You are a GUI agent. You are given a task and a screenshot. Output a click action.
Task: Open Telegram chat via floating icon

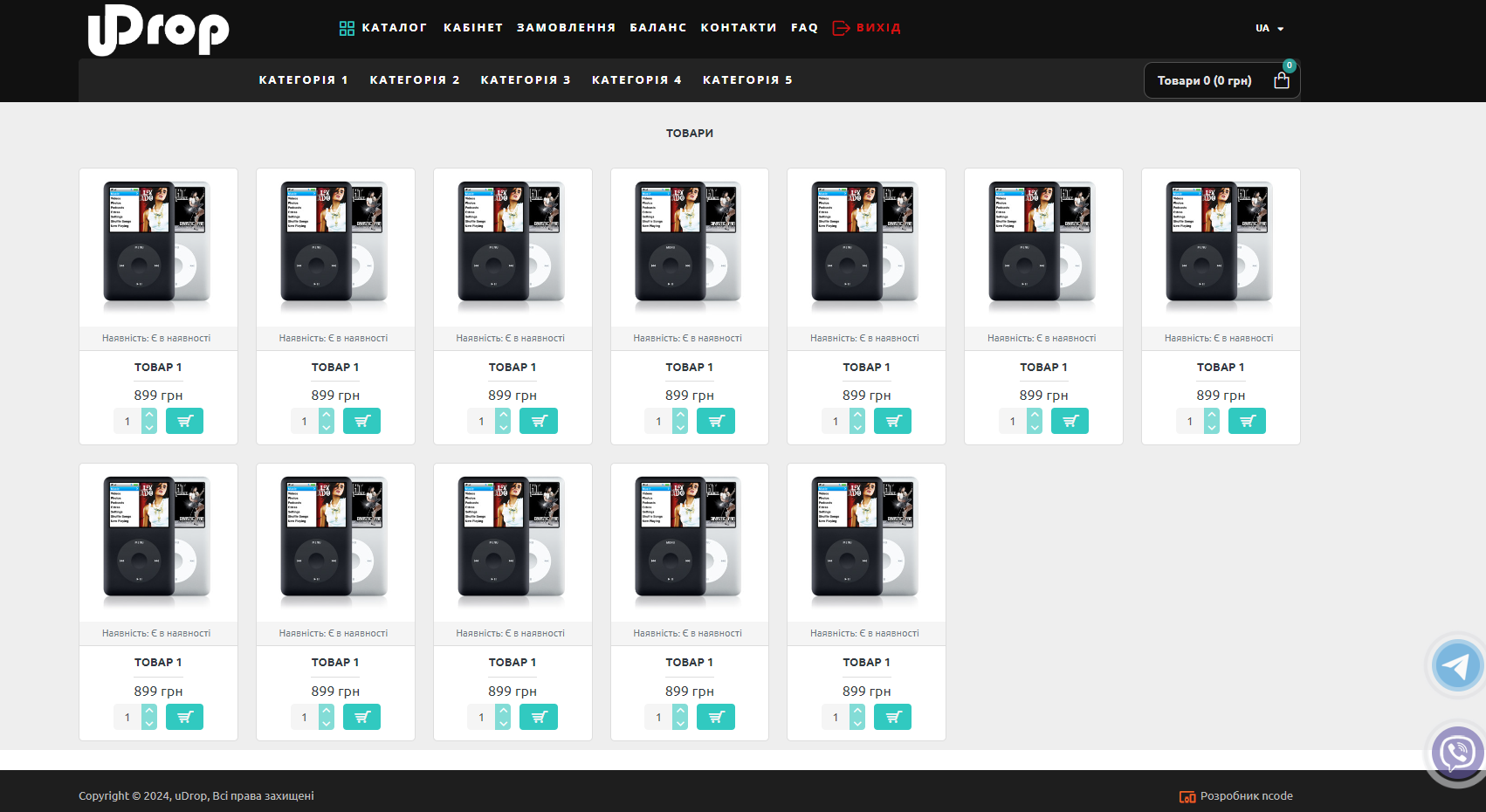(x=1456, y=665)
